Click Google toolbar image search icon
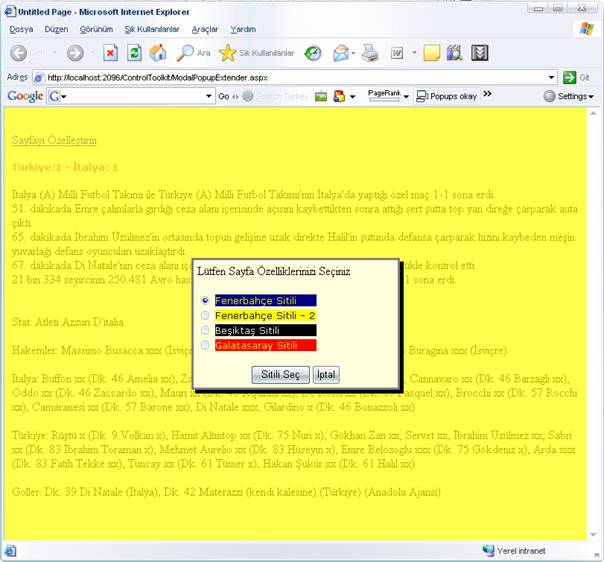604x562 pixels. click(x=320, y=96)
